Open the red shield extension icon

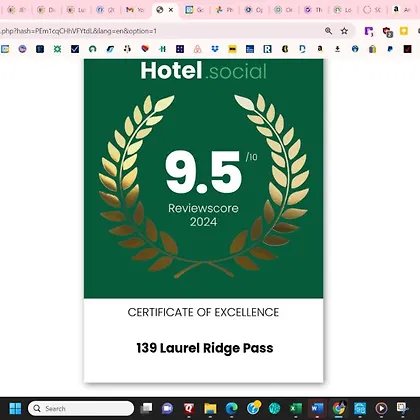click(387, 32)
